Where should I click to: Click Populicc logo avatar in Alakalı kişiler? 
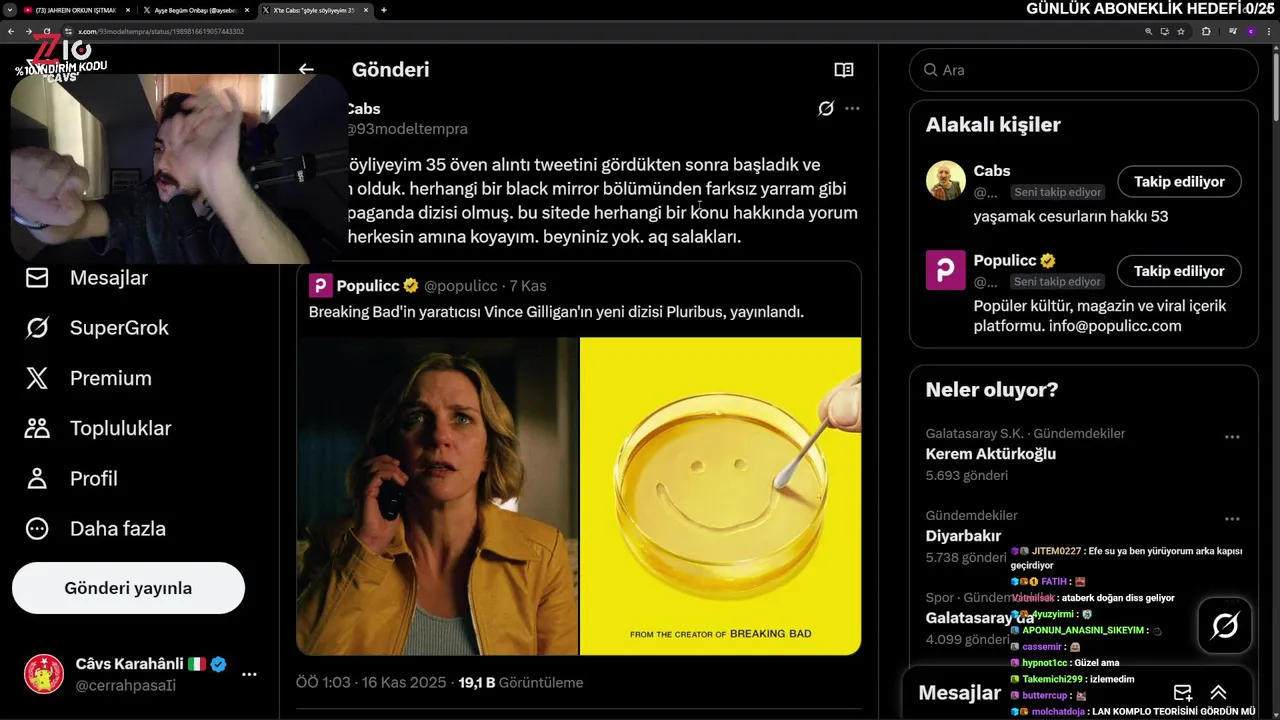[x=945, y=270]
